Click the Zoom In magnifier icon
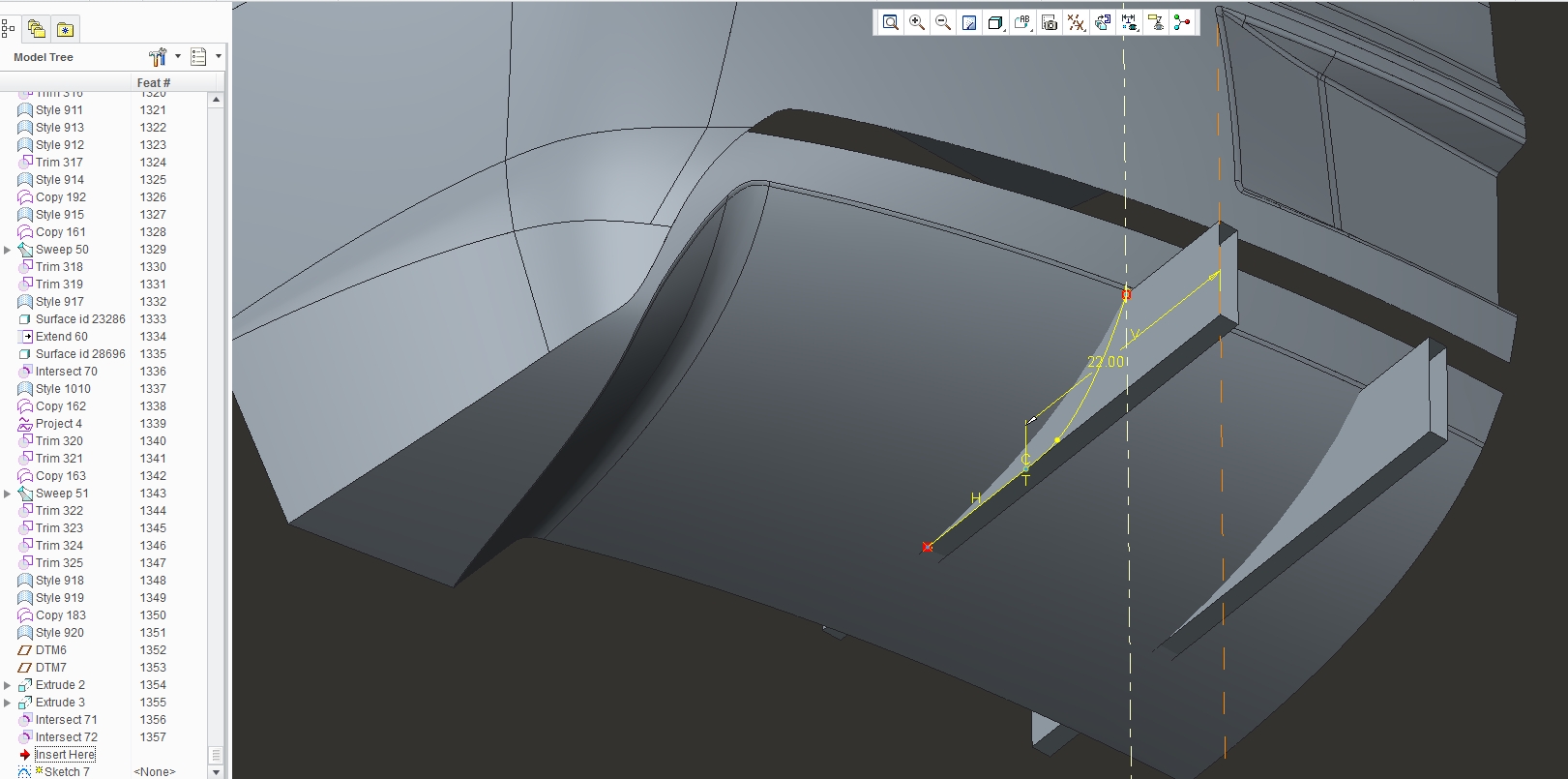The width and height of the screenshot is (1568, 779). pos(917,22)
